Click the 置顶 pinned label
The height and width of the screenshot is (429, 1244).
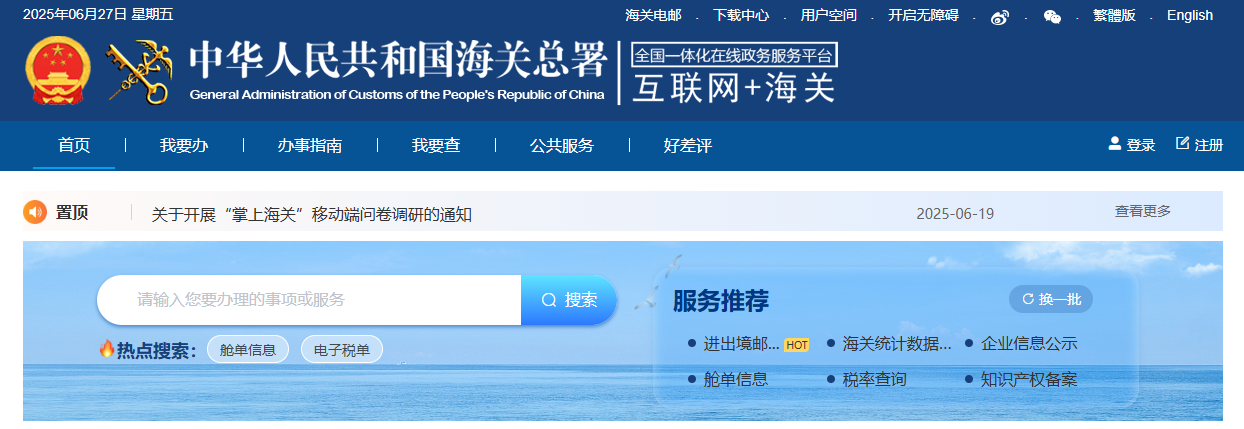pyautogui.click(x=72, y=212)
